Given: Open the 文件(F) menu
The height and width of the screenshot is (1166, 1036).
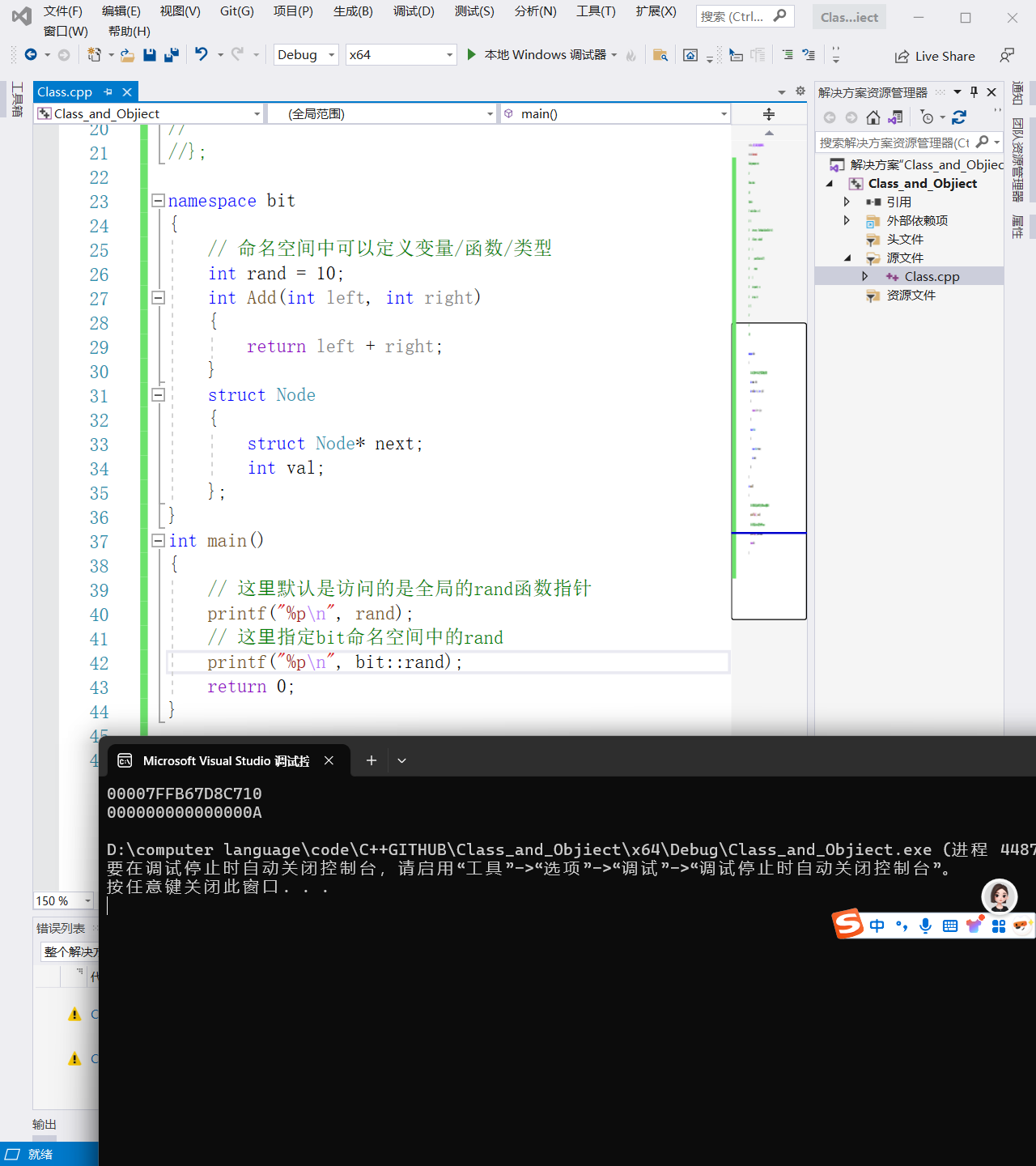Looking at the screenshot, I should pyautogui.click(x=63, y=11).
